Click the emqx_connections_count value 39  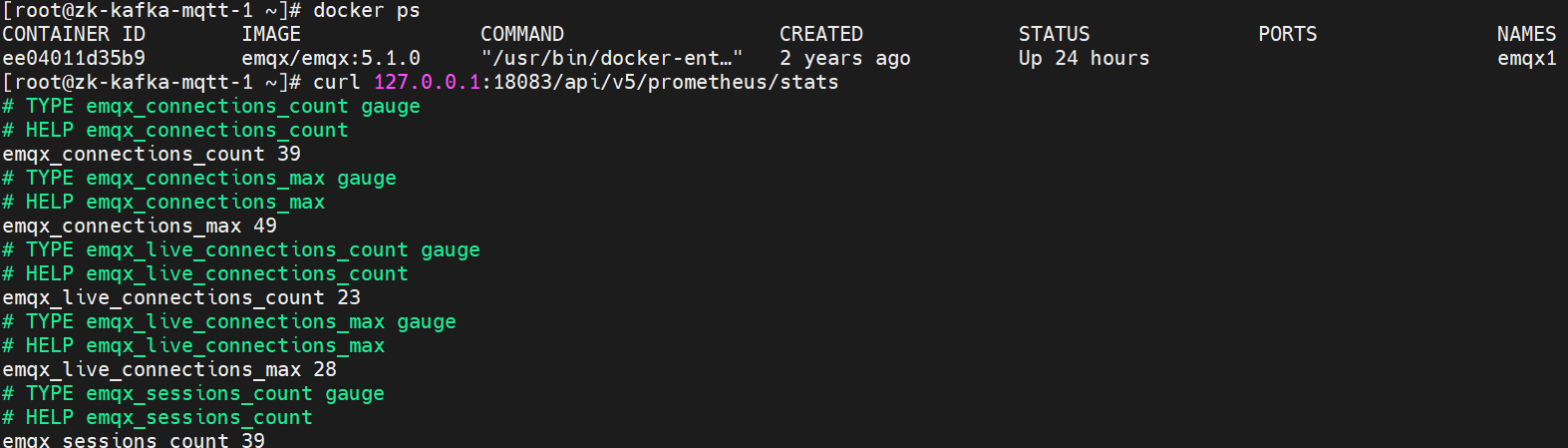[x=289, y=154]
